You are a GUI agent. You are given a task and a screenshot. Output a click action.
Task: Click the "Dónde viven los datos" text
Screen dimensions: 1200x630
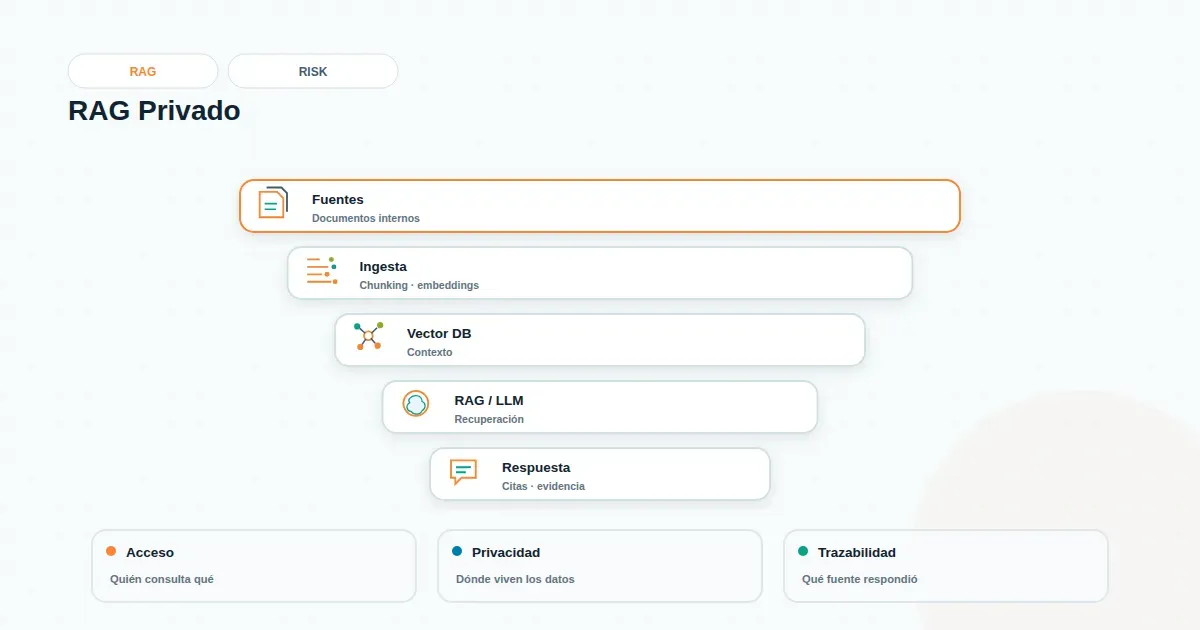515,579
